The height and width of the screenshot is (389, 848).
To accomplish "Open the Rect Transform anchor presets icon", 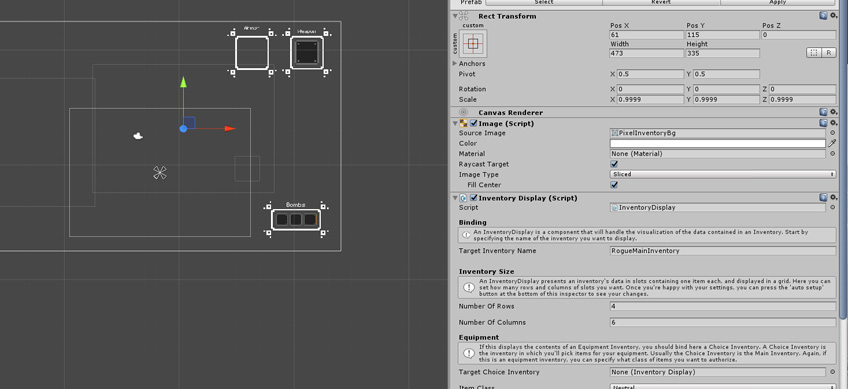I will (x=473, y=44).
